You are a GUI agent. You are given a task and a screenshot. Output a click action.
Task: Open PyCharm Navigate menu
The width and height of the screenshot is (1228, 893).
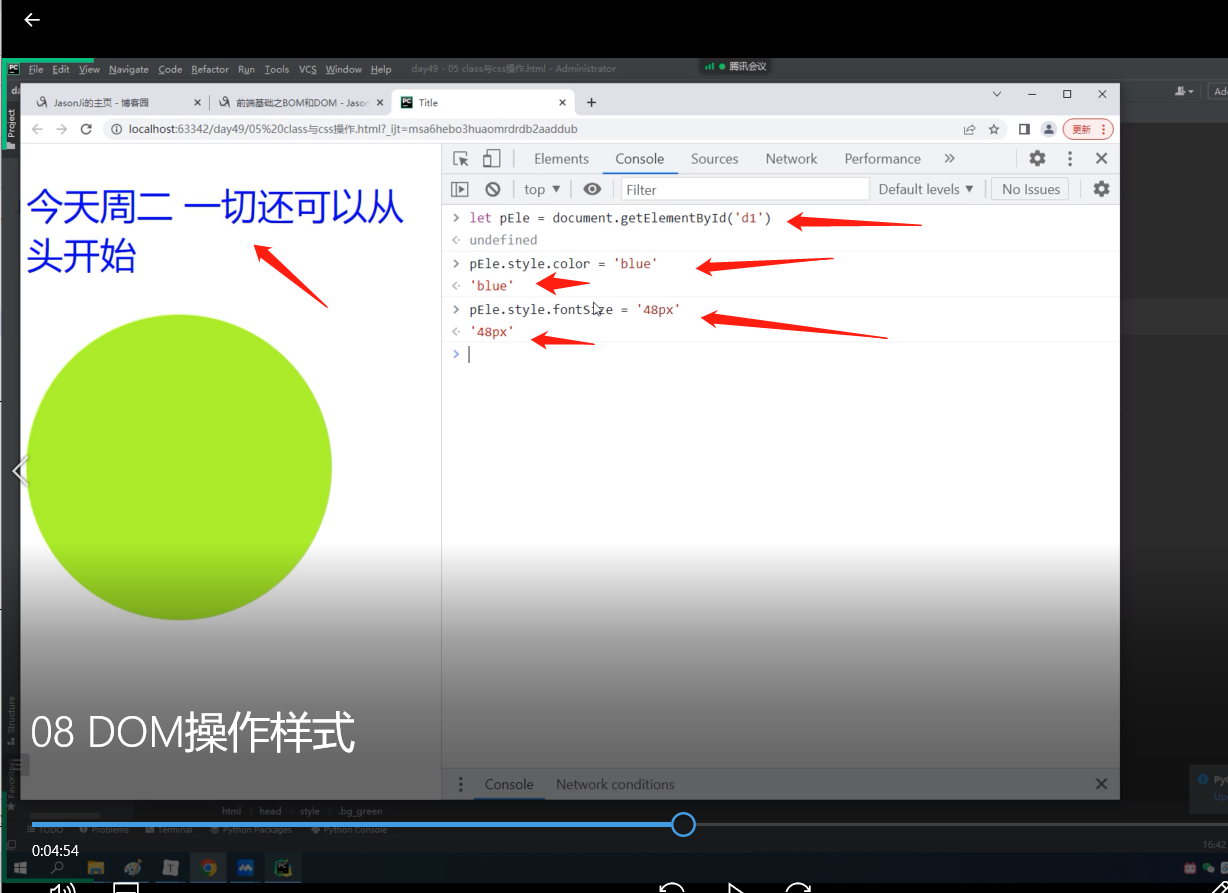128,69
